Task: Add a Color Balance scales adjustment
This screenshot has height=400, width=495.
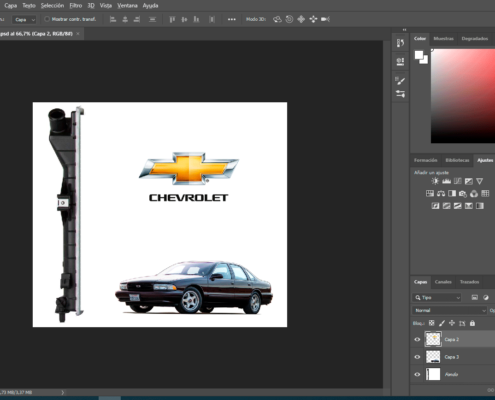Action: (441, 193)
